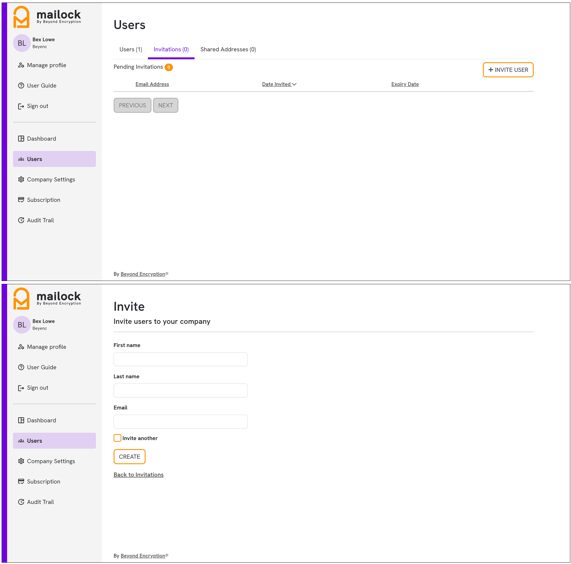
Task: Select the Invitations (0) tab
Action: click(171, 50)
